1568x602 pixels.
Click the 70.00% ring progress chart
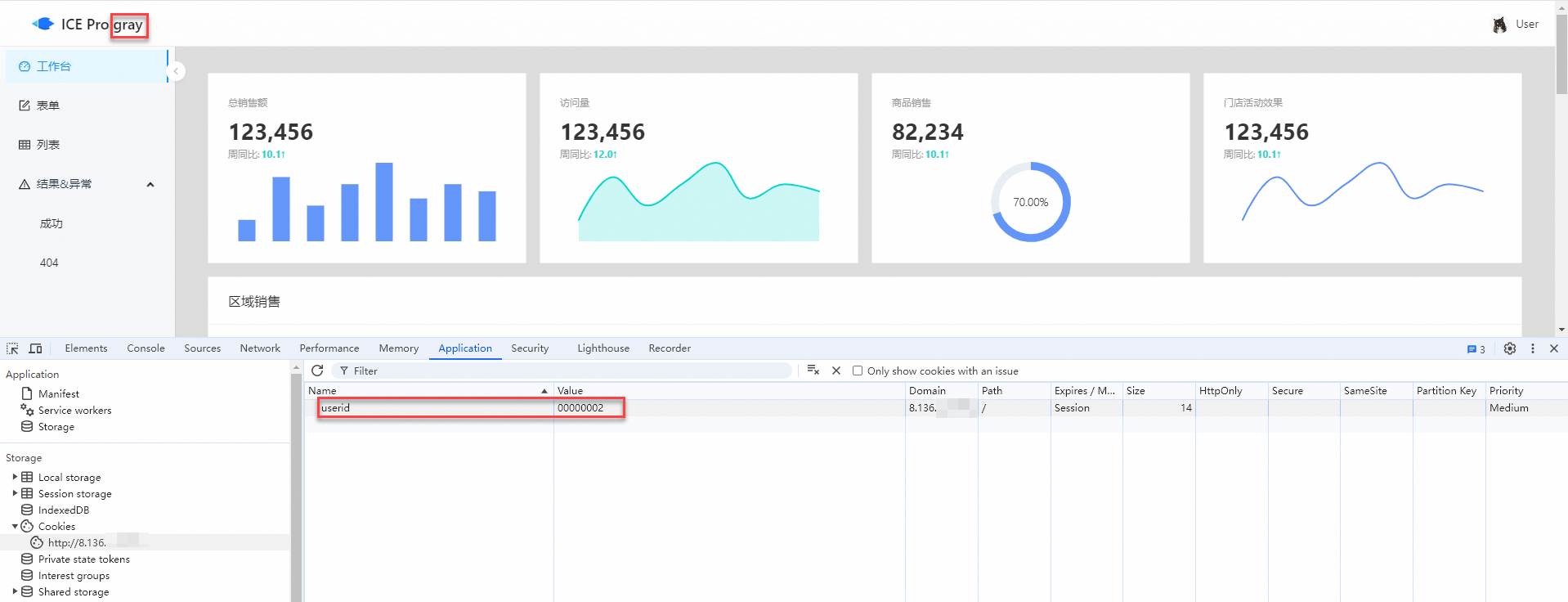[1031, 202]
